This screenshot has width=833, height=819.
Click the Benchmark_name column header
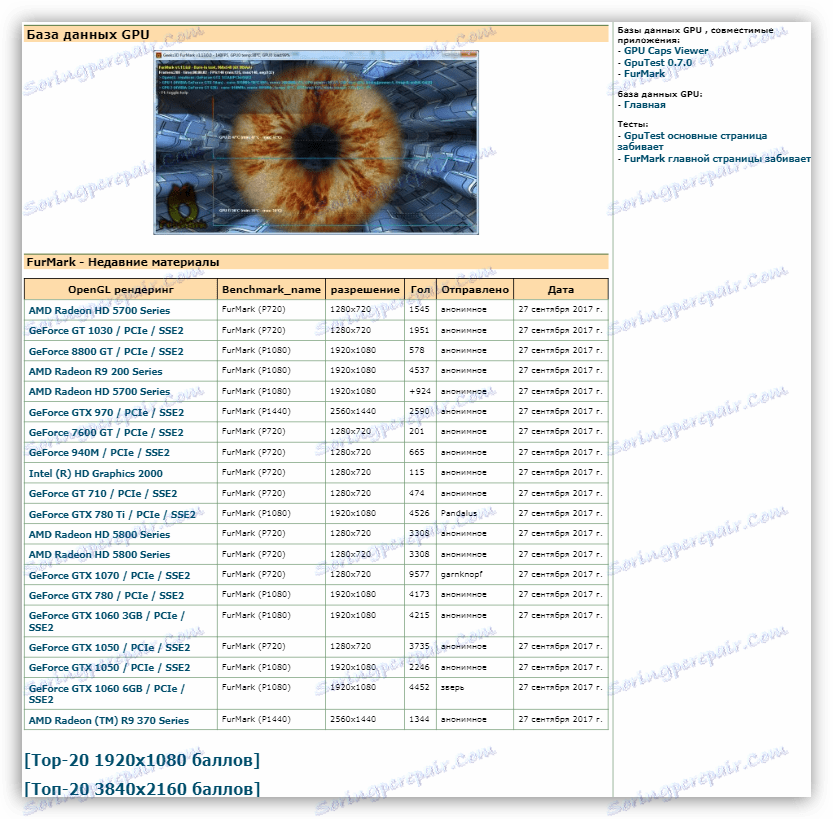[x=271, y=289]
